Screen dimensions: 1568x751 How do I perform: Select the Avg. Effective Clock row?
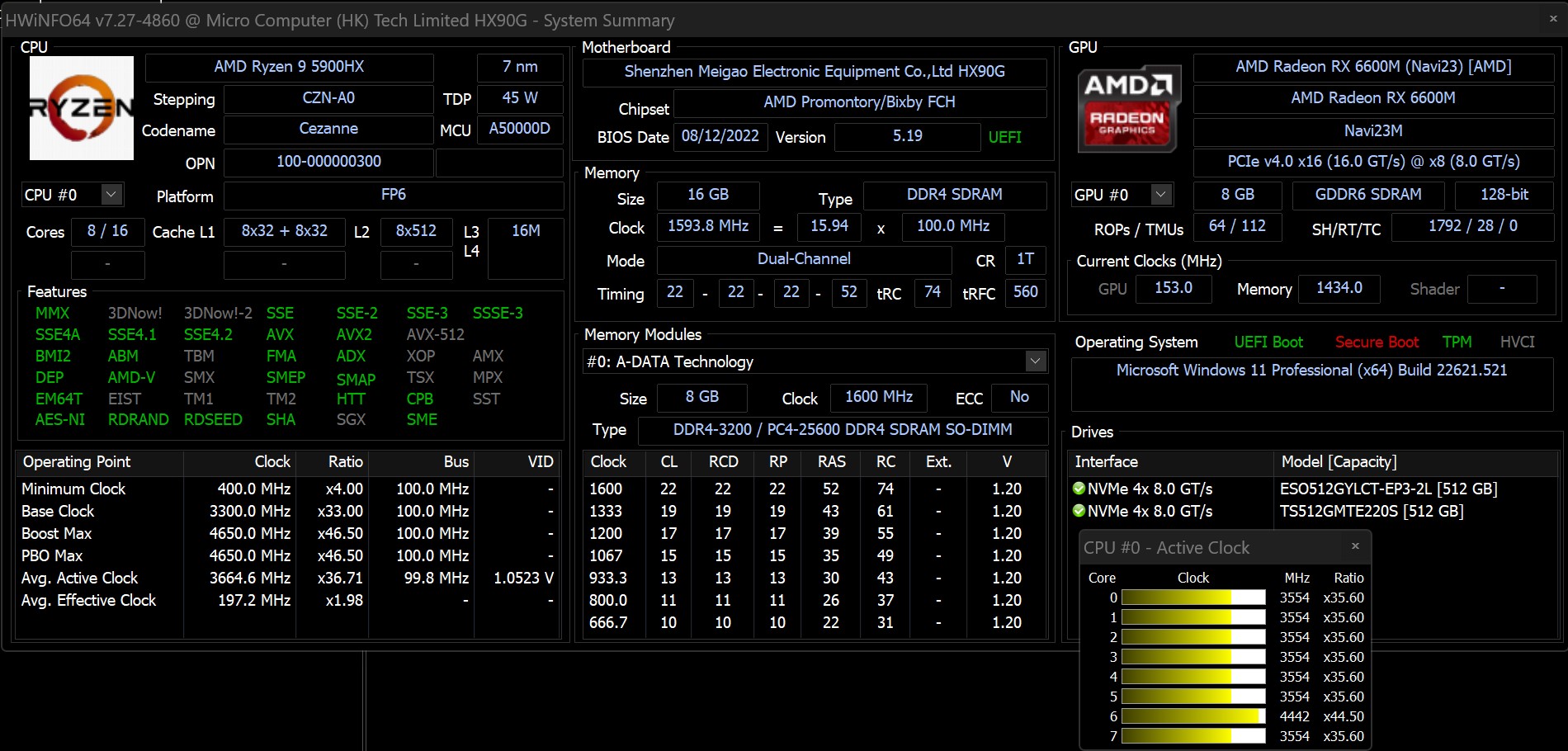click(x=288, y=601)
